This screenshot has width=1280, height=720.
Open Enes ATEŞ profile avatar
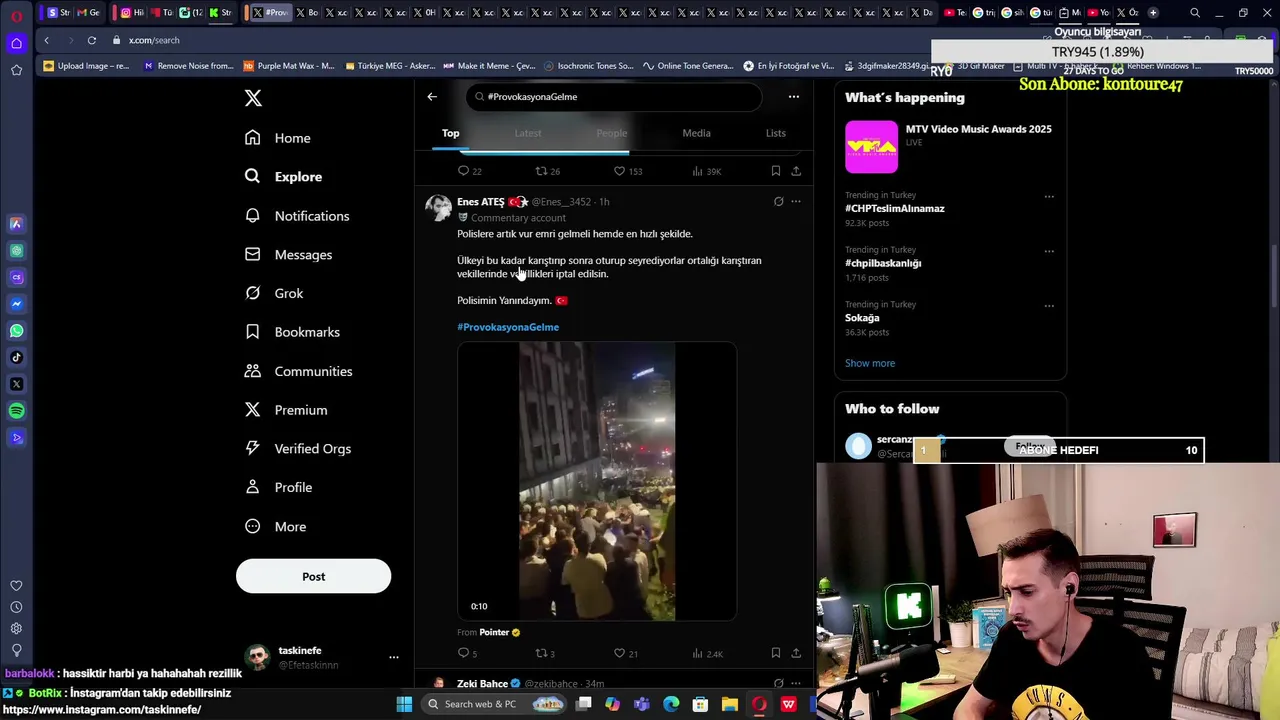[x=438, y=208]
